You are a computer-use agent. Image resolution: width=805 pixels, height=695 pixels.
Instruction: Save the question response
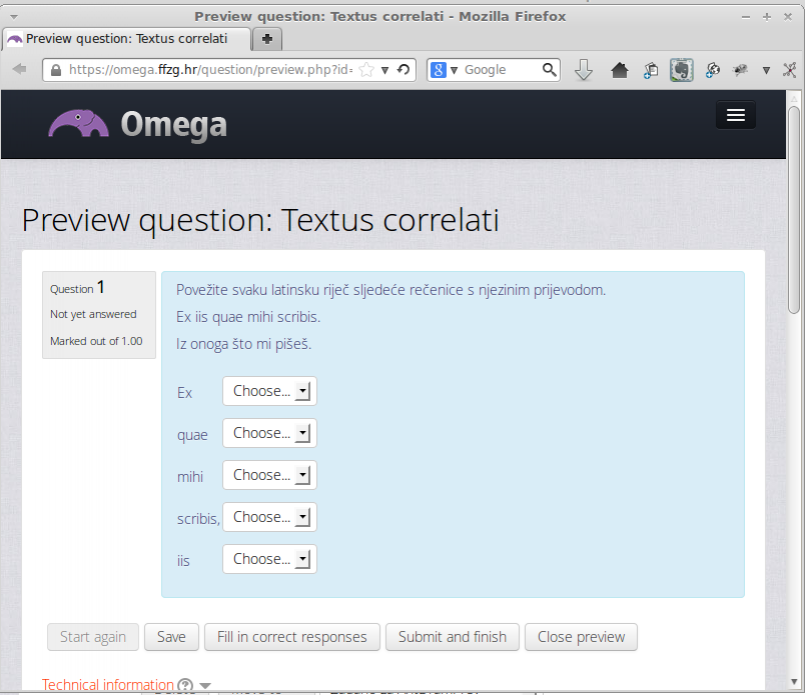pos(171,637)
